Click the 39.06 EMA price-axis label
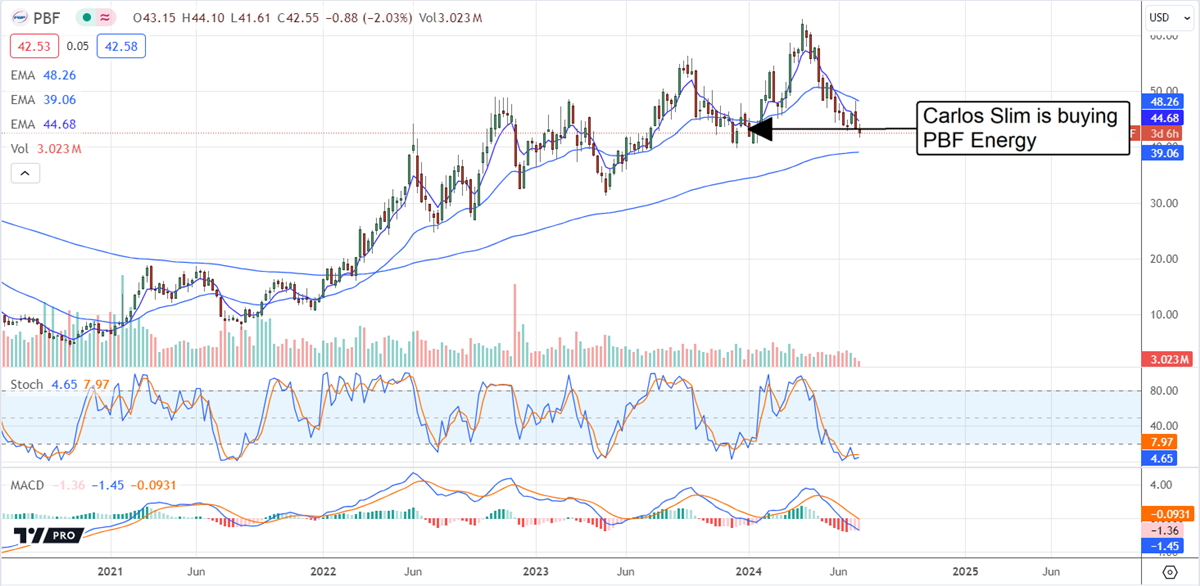Image resolution: width=1200 pixels, height=586 pixels. tap(1163, 152)
